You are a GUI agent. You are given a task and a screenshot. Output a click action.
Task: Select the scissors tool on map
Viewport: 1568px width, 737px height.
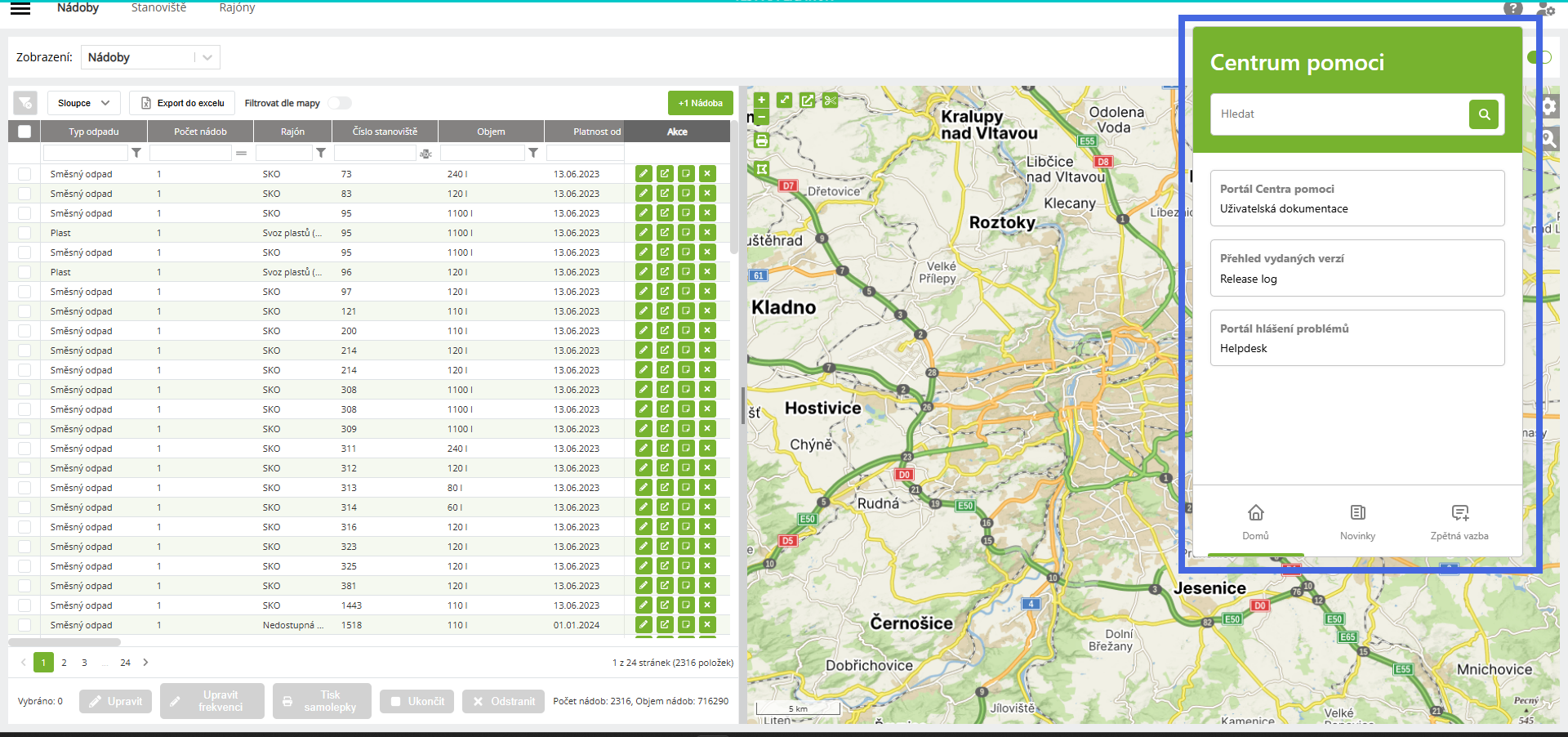(x=830, y=100)
